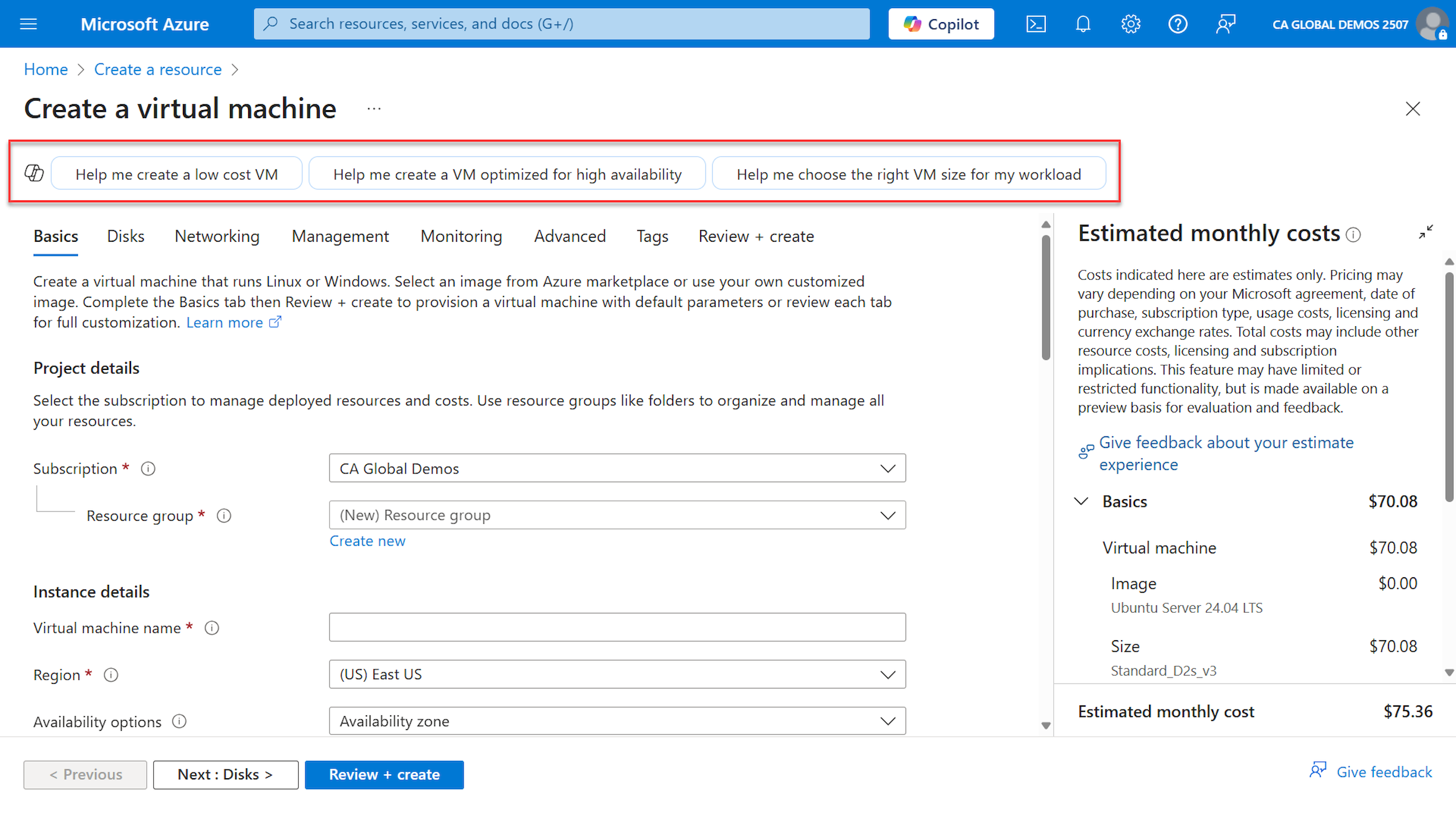Click the Ubuntu Server 24.04 LTS text
Screen dimensions: 1456x819
1187,608
